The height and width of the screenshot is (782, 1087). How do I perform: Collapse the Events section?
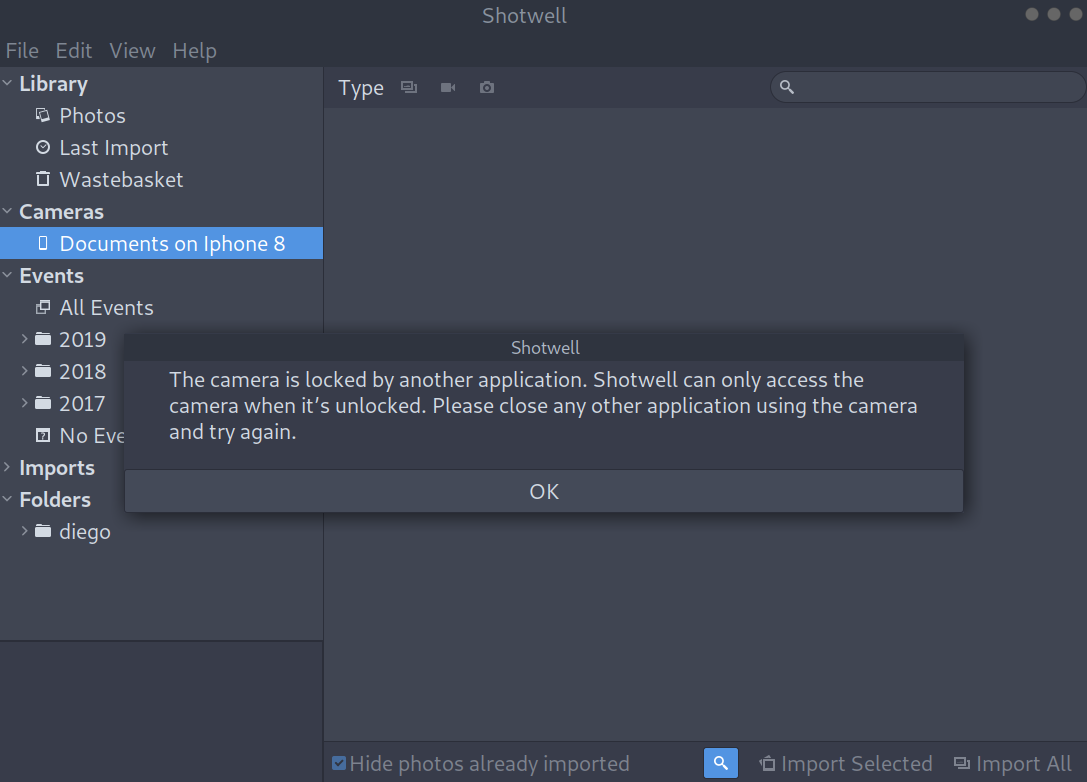coord(8,275)
